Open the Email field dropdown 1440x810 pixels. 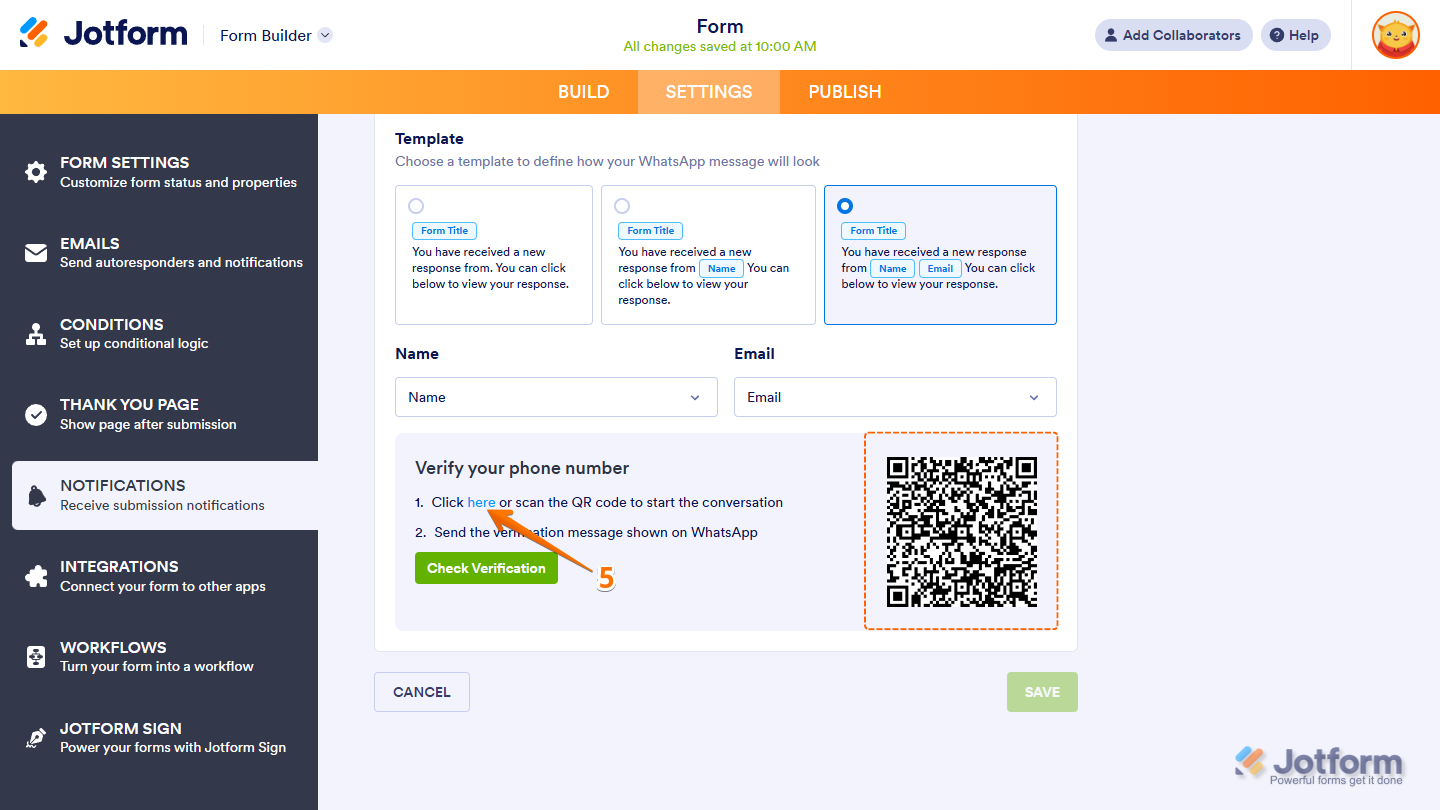[x=894, y=397]
